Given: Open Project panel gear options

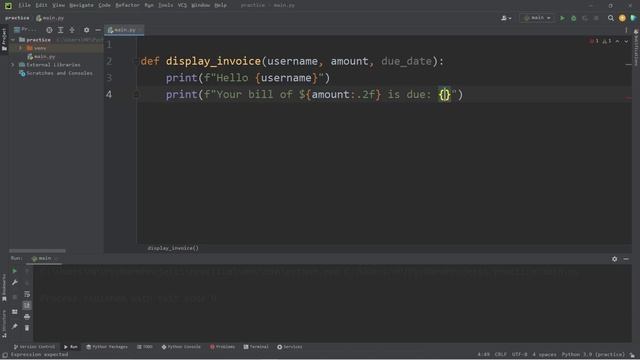Looking at the screenshot, I should coord(87,30).
